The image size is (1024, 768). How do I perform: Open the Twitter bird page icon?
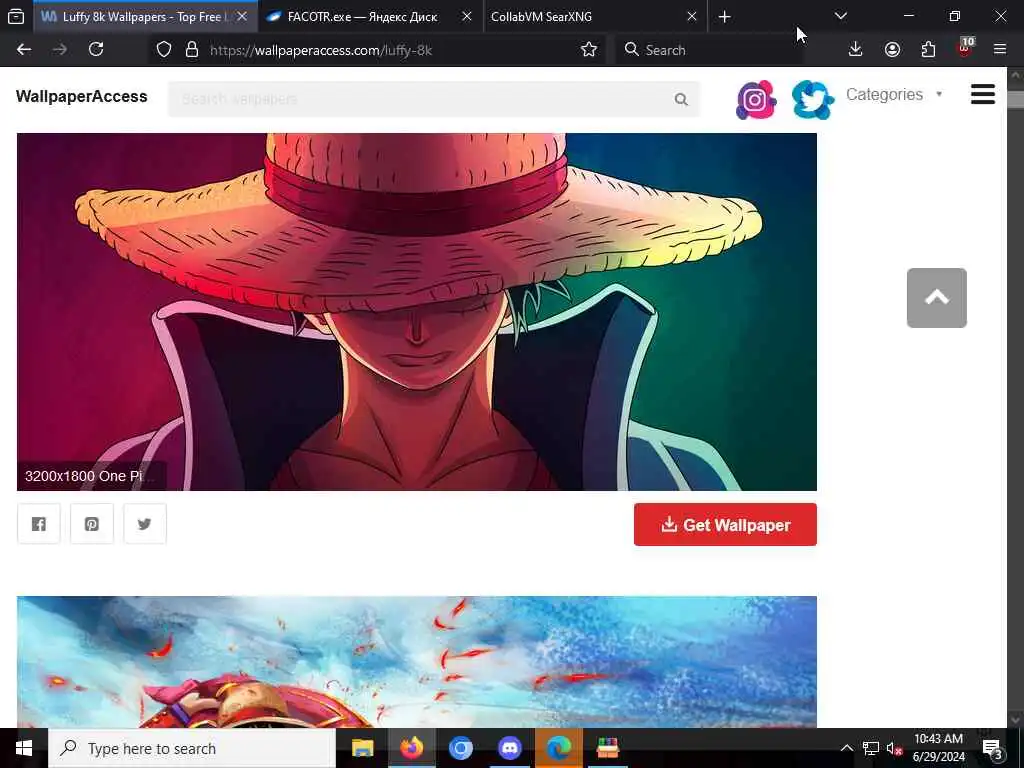tap(812, 99)
